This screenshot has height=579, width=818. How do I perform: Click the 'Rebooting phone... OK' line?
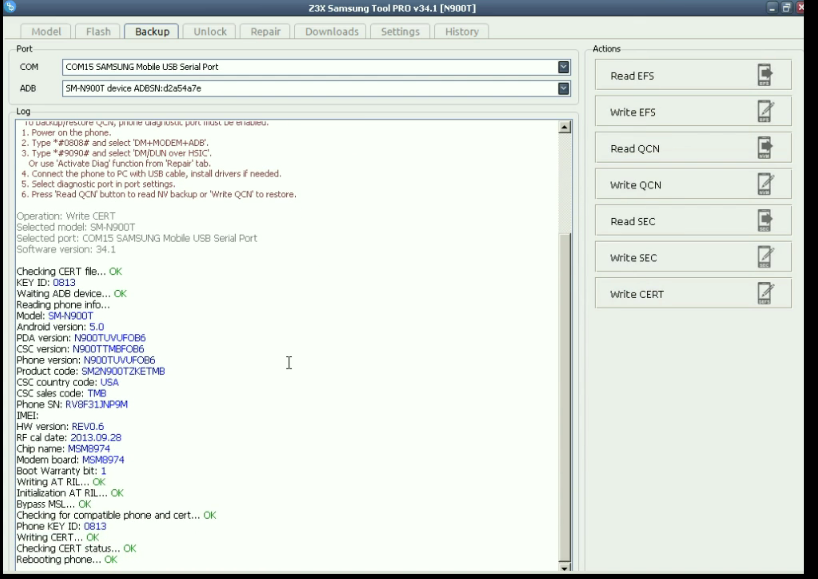tap(67, 560)
